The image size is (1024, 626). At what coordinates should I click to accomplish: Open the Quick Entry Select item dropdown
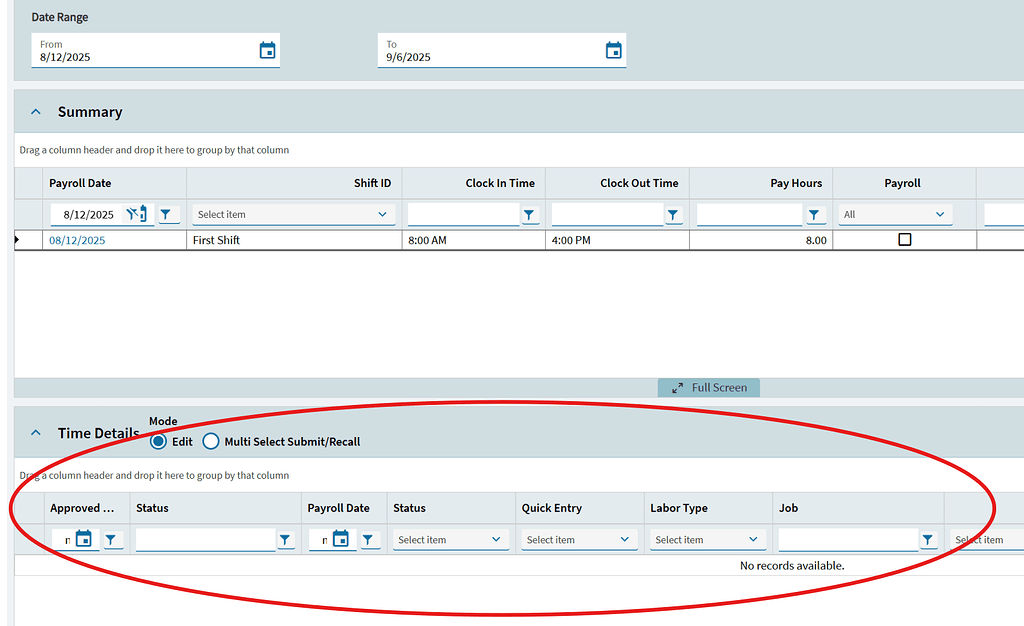click(x=579, y=539)
